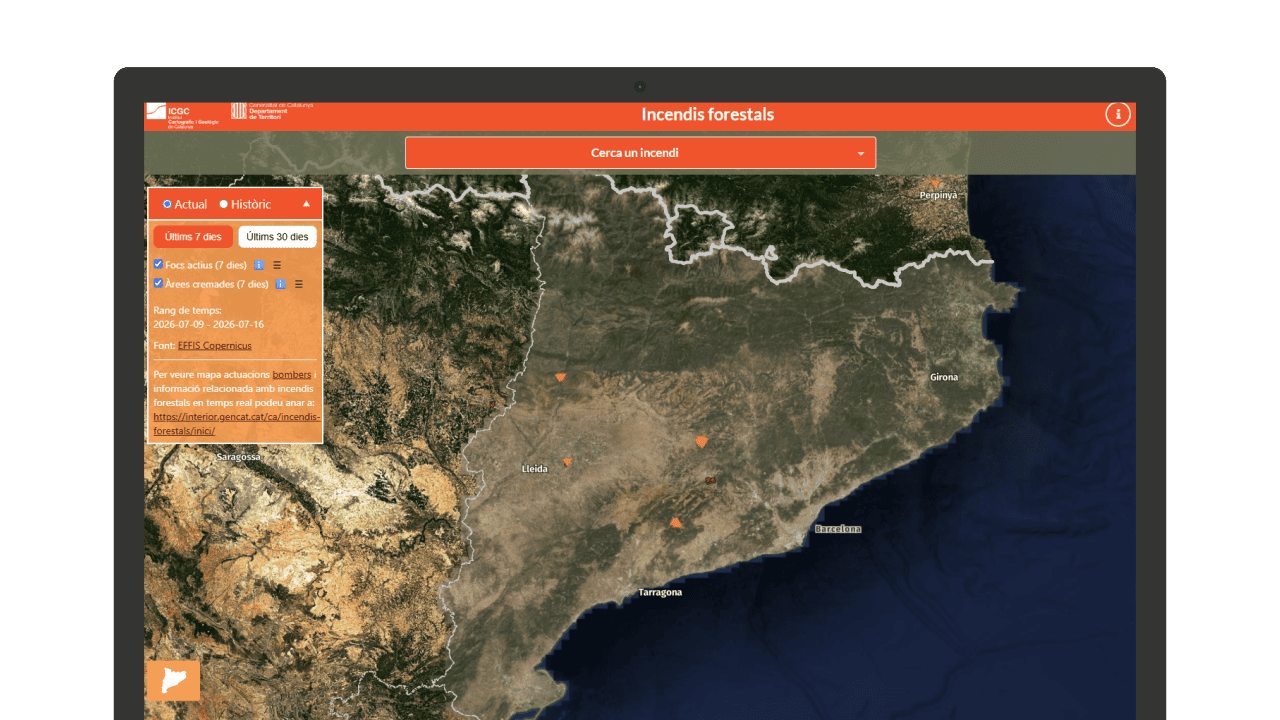Open the info button in the header
The width and height of the screenshot is (1280, 720).
(1117, 114)
